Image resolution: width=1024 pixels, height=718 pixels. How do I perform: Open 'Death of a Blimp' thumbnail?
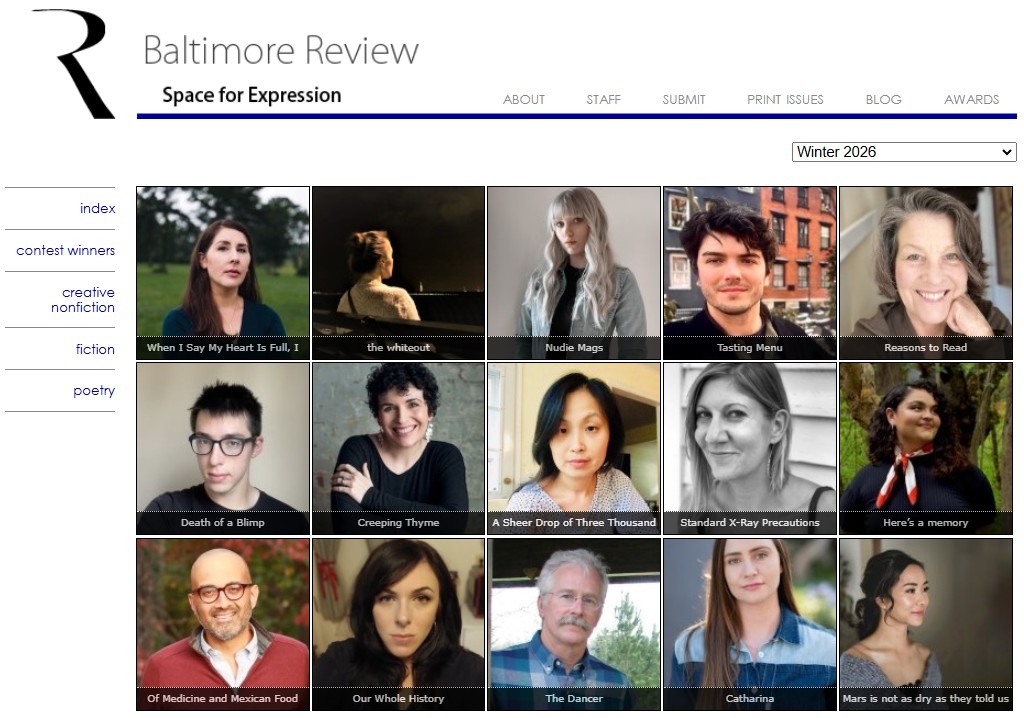coord(222,448)
